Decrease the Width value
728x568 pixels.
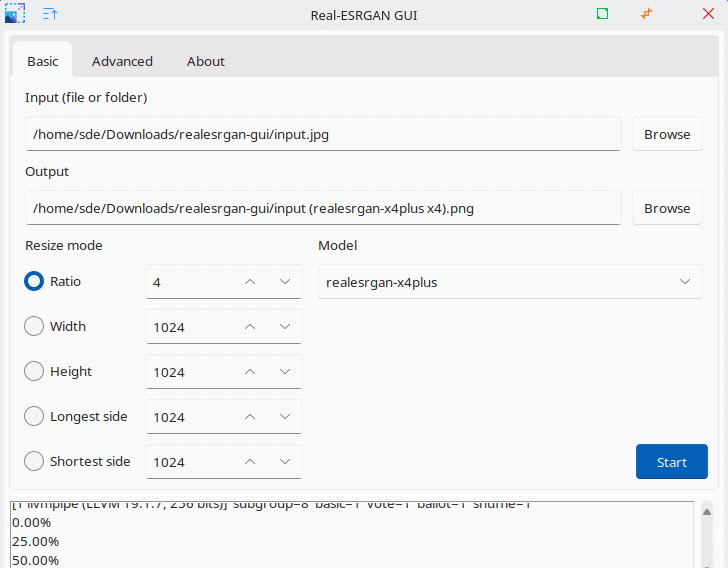(x=285, y=326)
